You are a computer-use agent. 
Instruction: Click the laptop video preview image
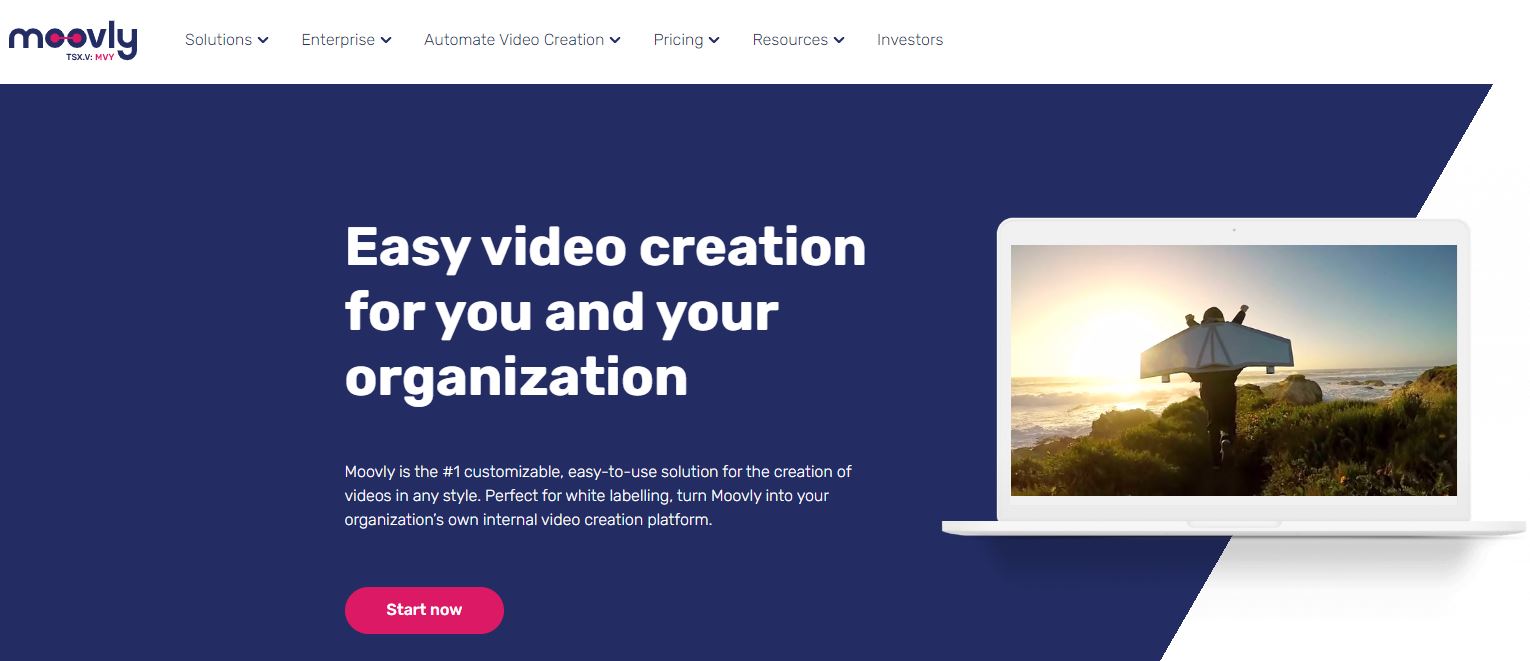[x=1234, y=370]
